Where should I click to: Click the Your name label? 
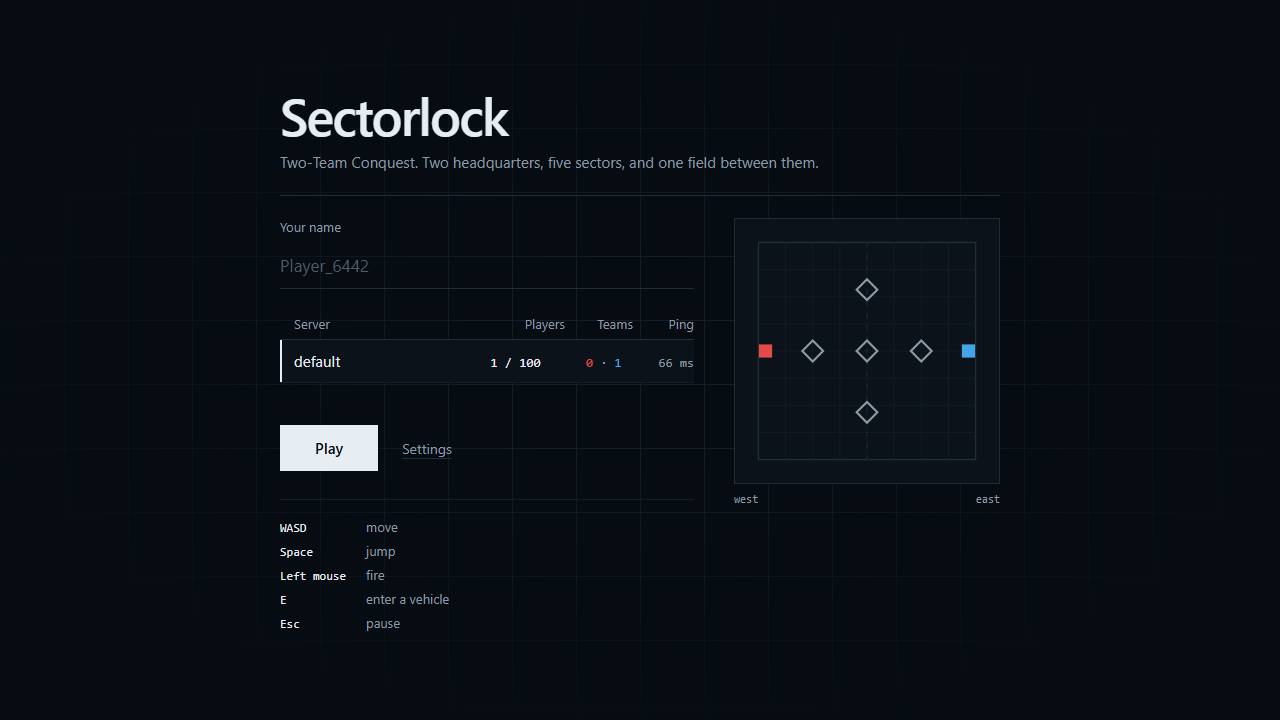coord(310,228)
